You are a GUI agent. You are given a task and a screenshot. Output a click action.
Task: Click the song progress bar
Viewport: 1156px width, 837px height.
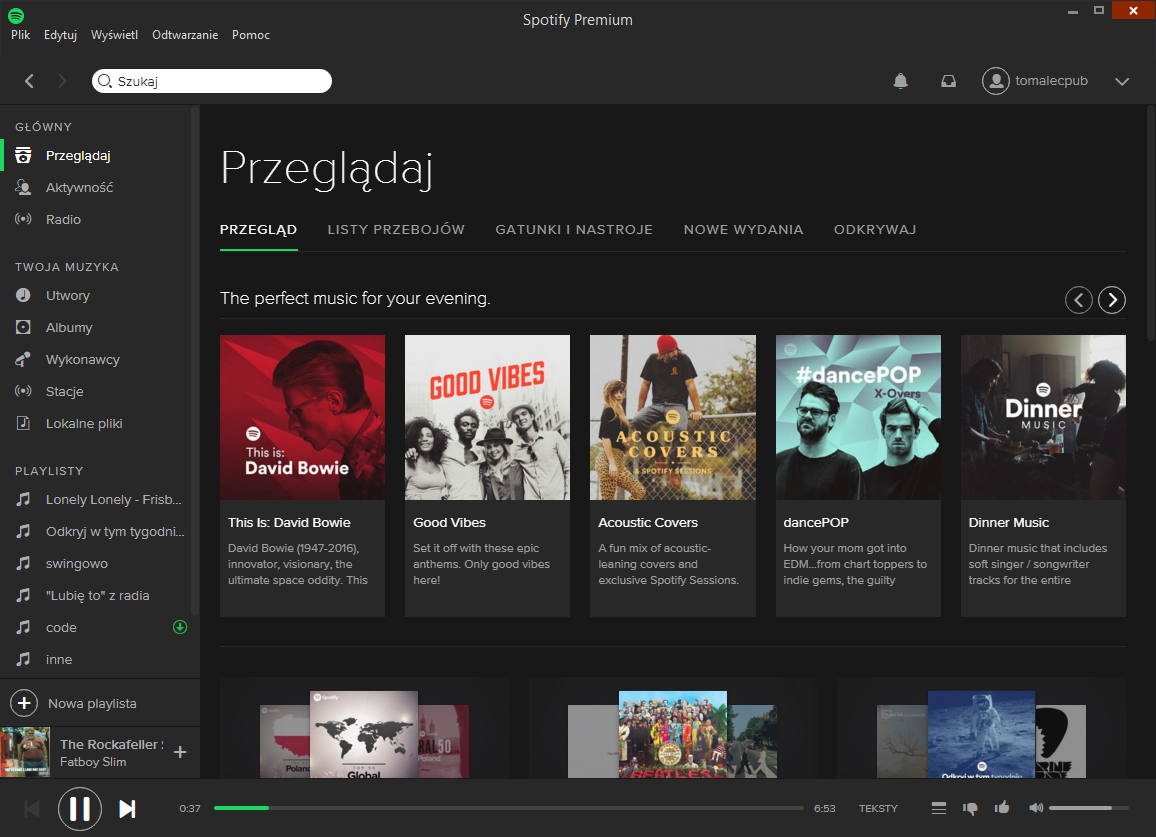[508, 808]
